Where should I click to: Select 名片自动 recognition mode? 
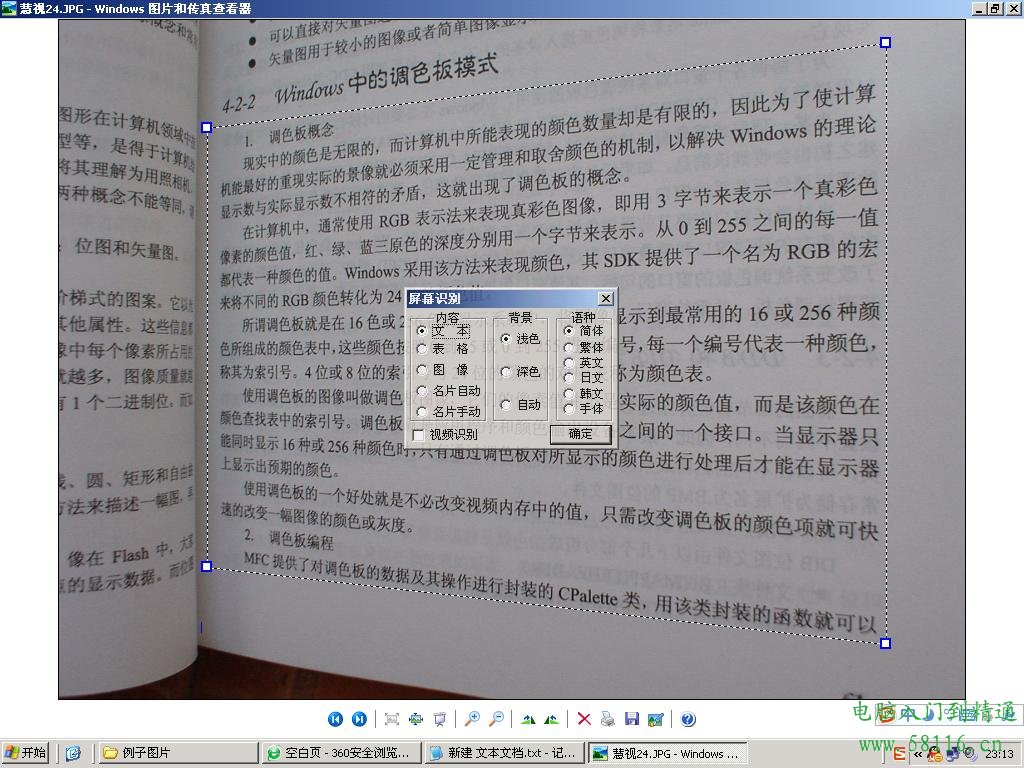[x=422, y=392]
